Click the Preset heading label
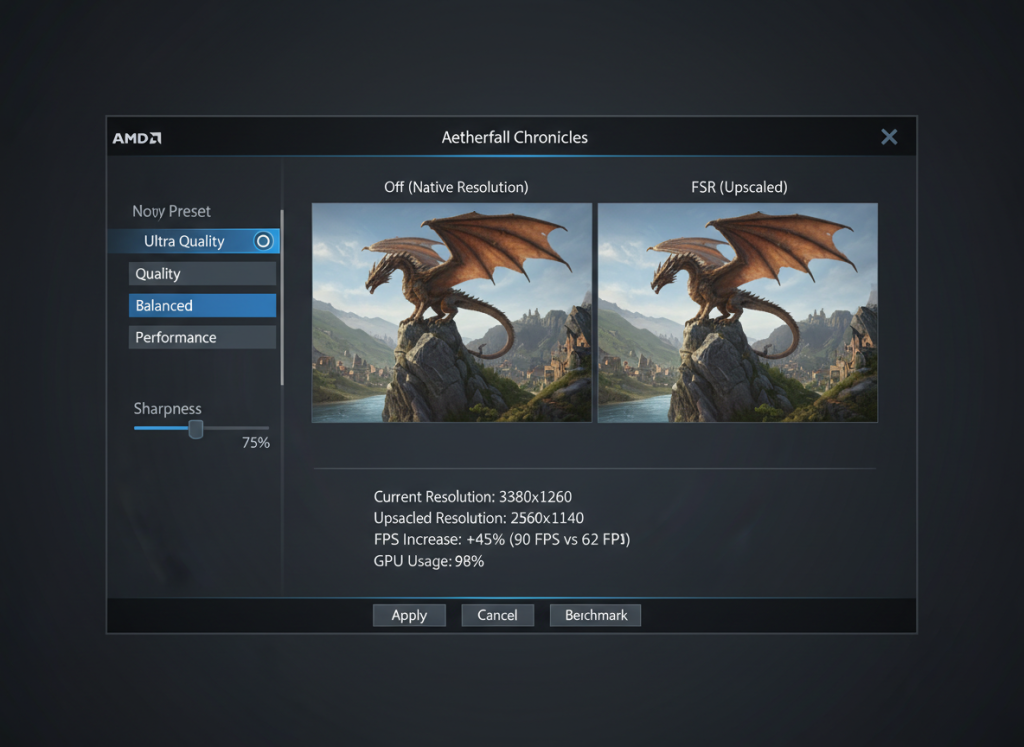 172,212
